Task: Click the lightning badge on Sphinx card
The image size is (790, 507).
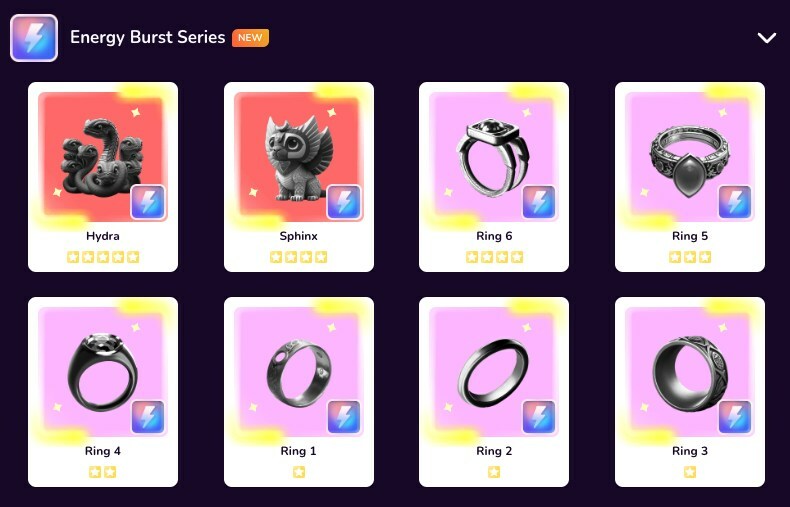Action: tap(344, 202)
